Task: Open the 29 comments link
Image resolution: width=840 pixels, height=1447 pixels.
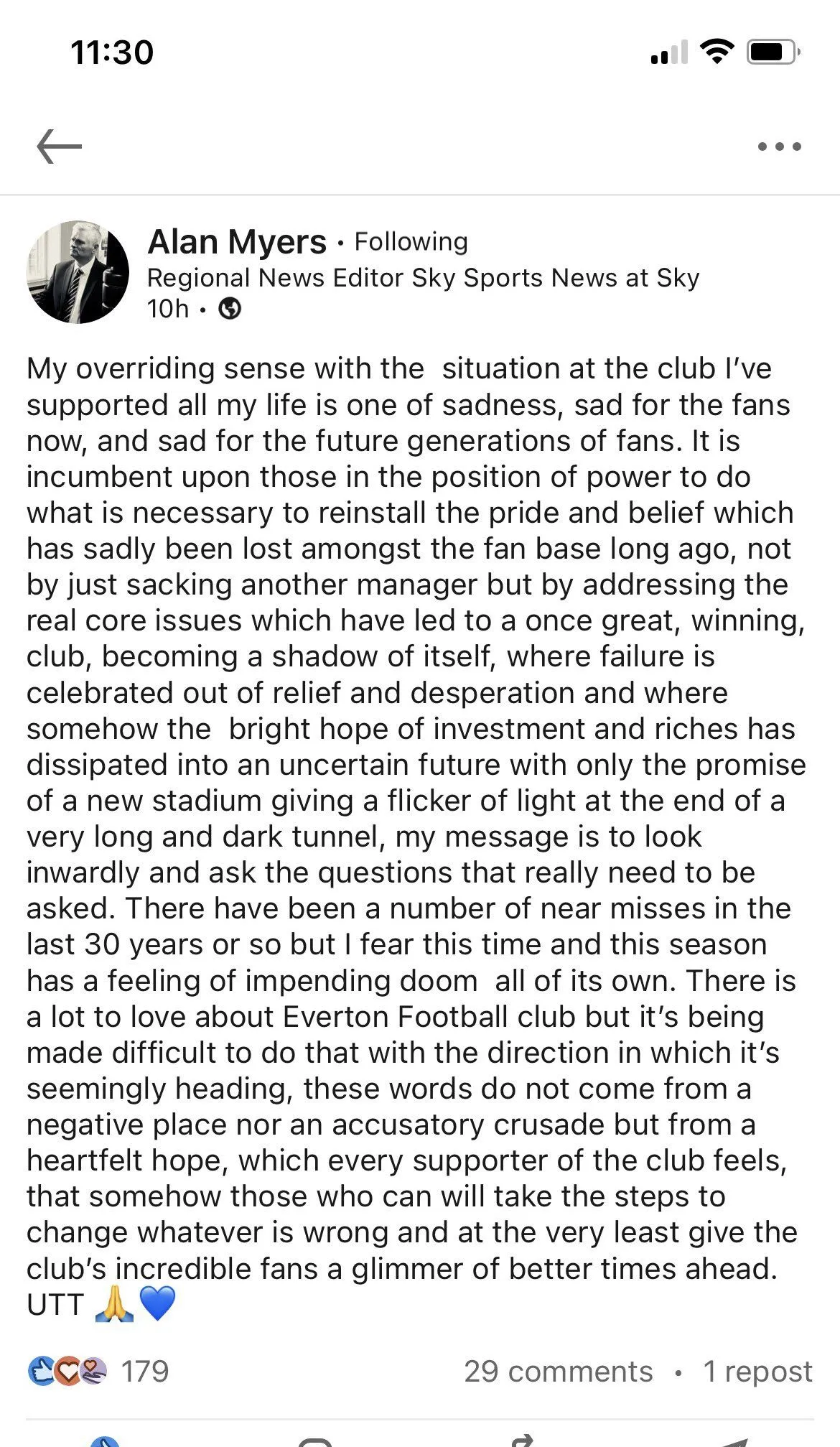Action: pos(558,1372)
